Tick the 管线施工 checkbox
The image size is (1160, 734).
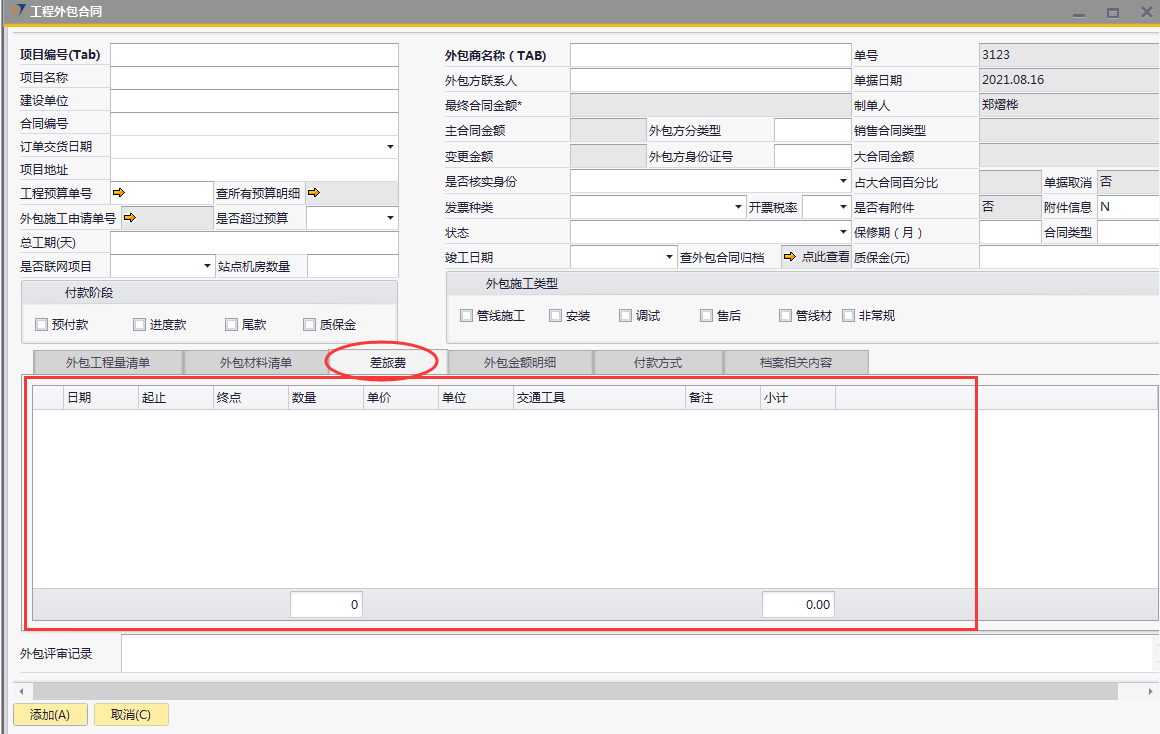[466, 316]
